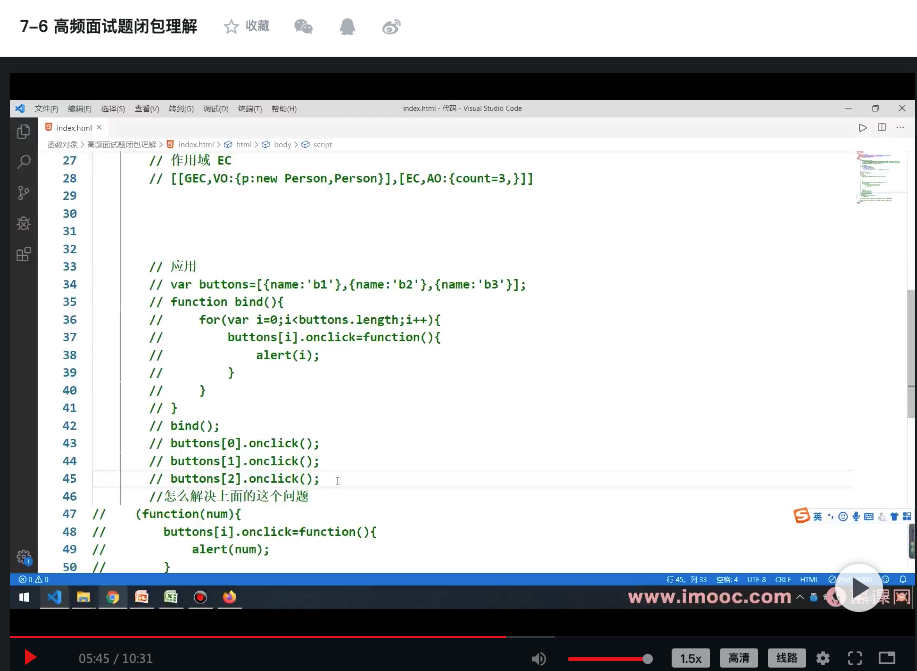This screenshot has height=671, width=917.
Task: Click the Excel icon in the taskbar
Action: pos(171,597)
